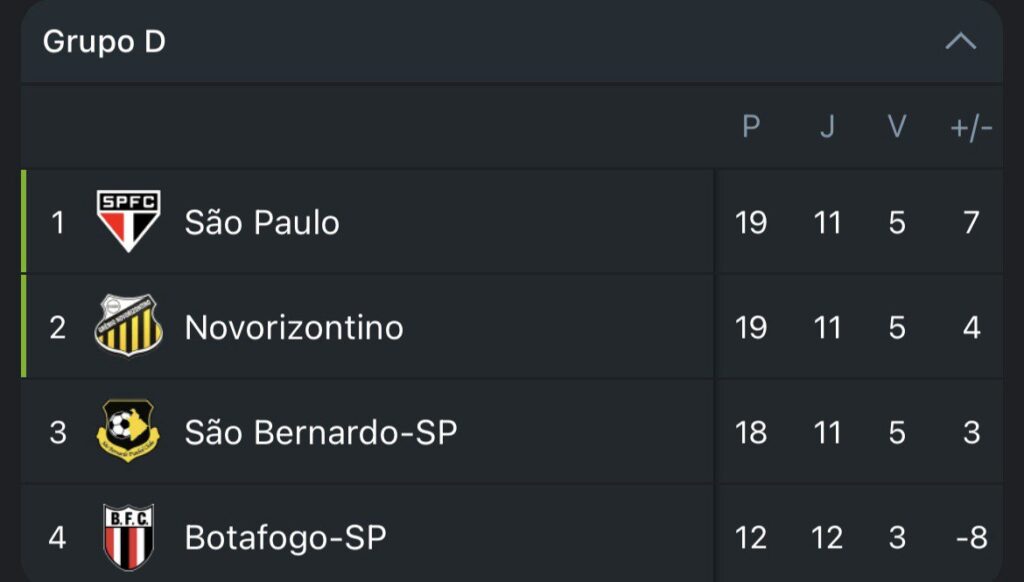1024x582 pixels.
Task: Sort by the J games column header
Action: (x=827, y=127)
